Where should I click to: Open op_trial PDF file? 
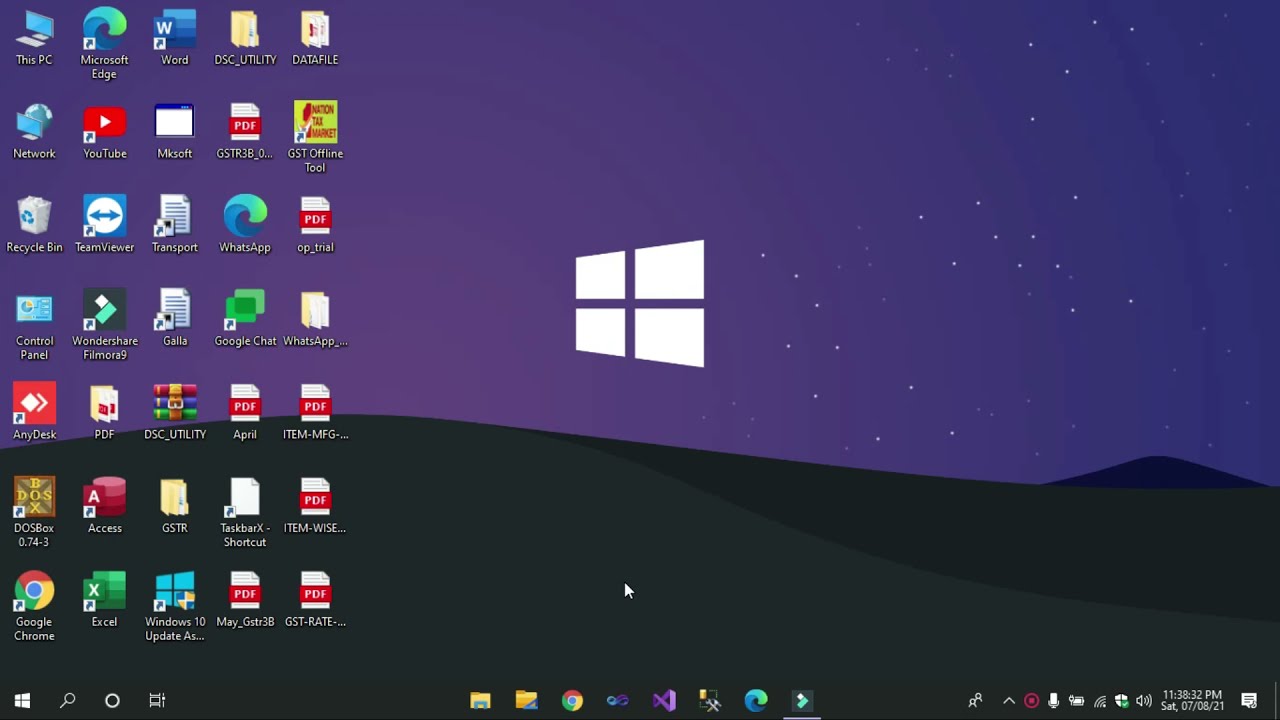[x=315, y=225]
